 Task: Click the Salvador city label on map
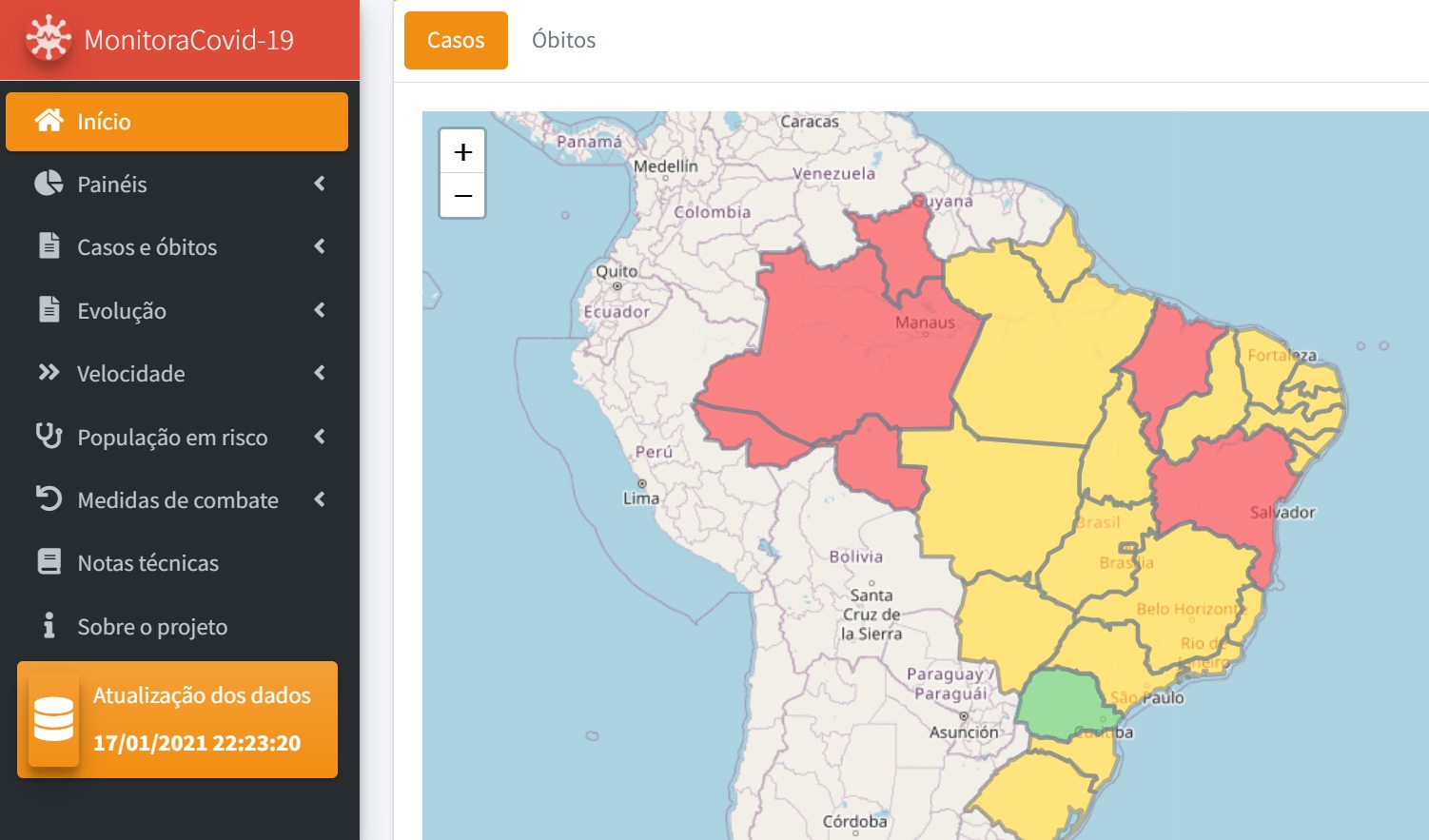pos(1282,512)
